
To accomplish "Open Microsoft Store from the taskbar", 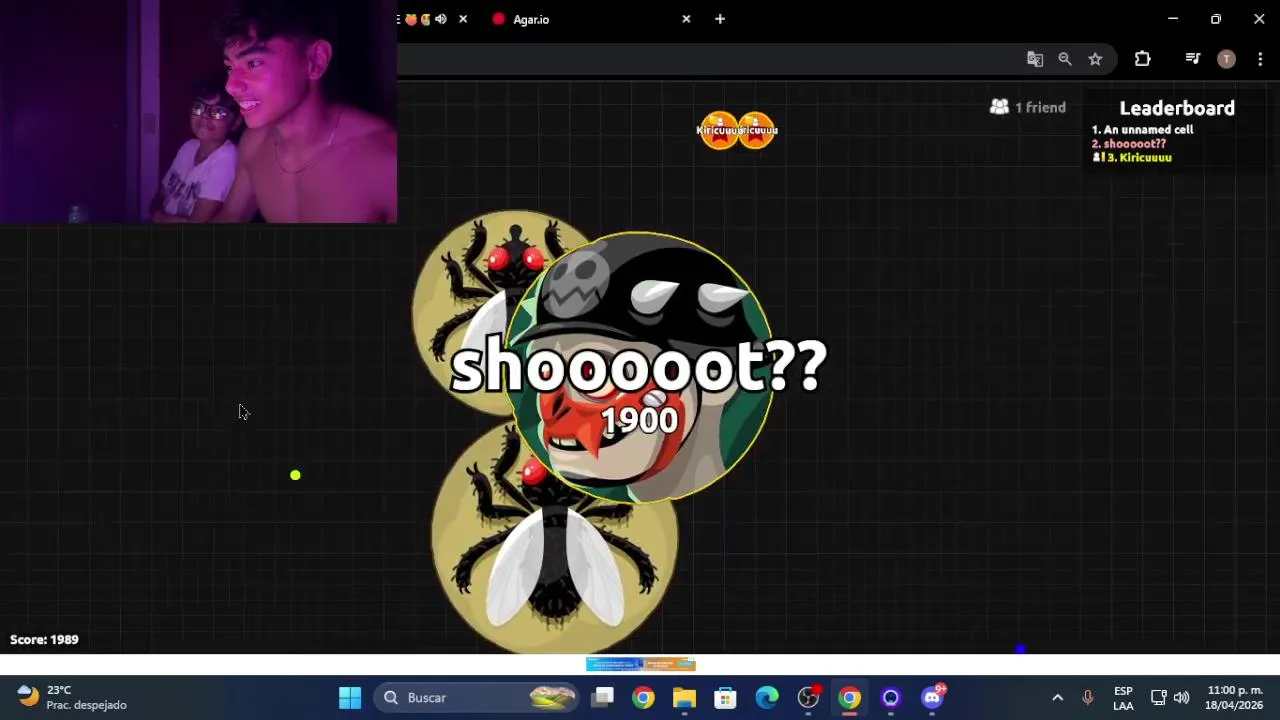I will tap(725, 697).
